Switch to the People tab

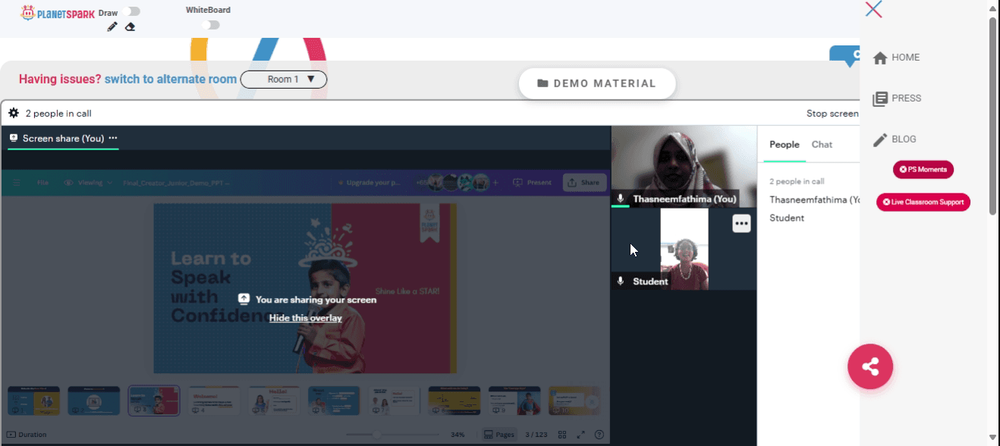(784, 145)
